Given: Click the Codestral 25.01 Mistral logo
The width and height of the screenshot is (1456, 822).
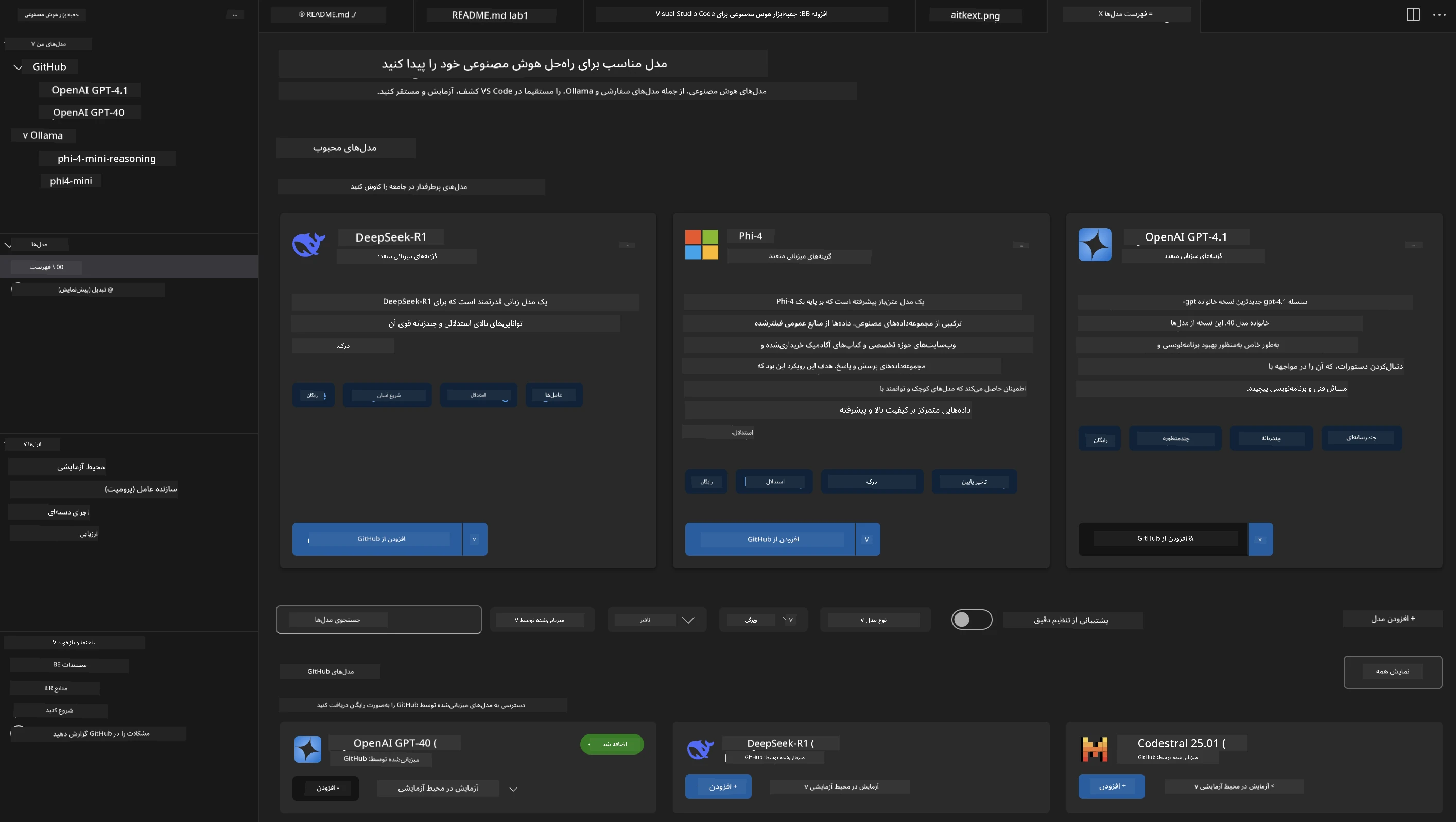Looking at the screenshot, I should tap(1094, 749).
